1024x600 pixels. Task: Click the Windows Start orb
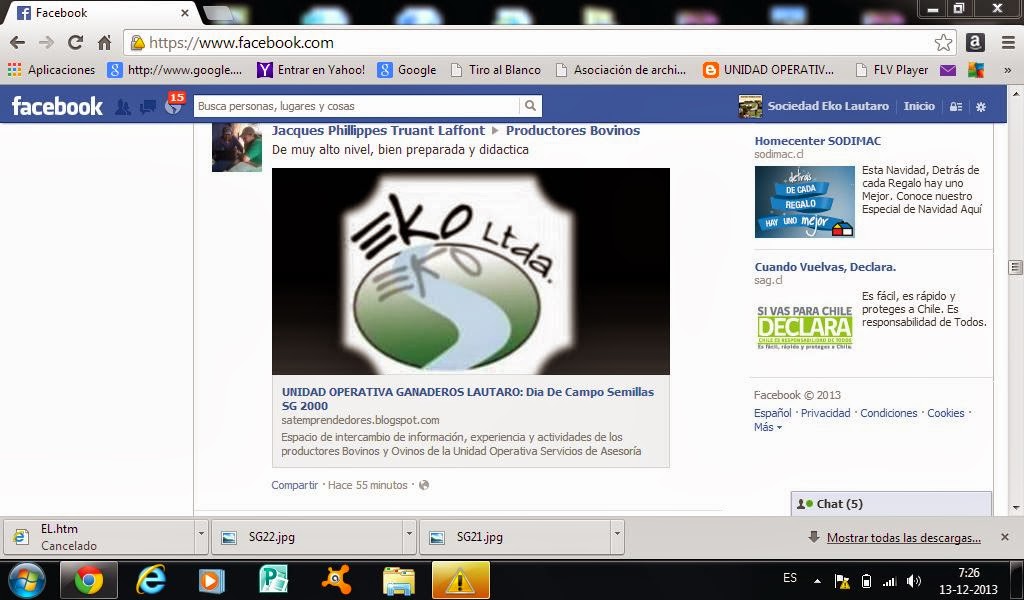point(27,580)
